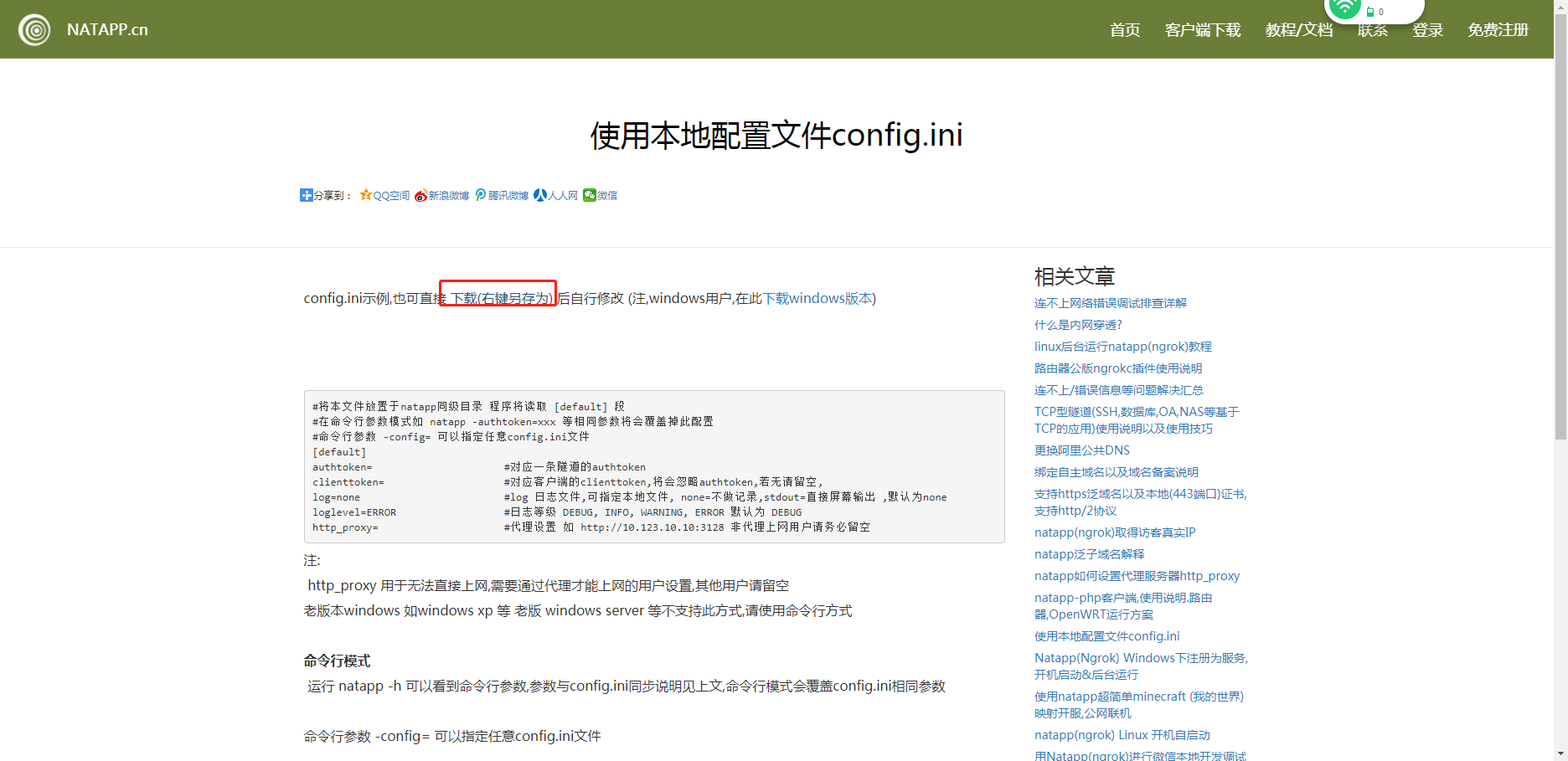Go to 客户端下载 in the navigation

(x=1203, y=30)
